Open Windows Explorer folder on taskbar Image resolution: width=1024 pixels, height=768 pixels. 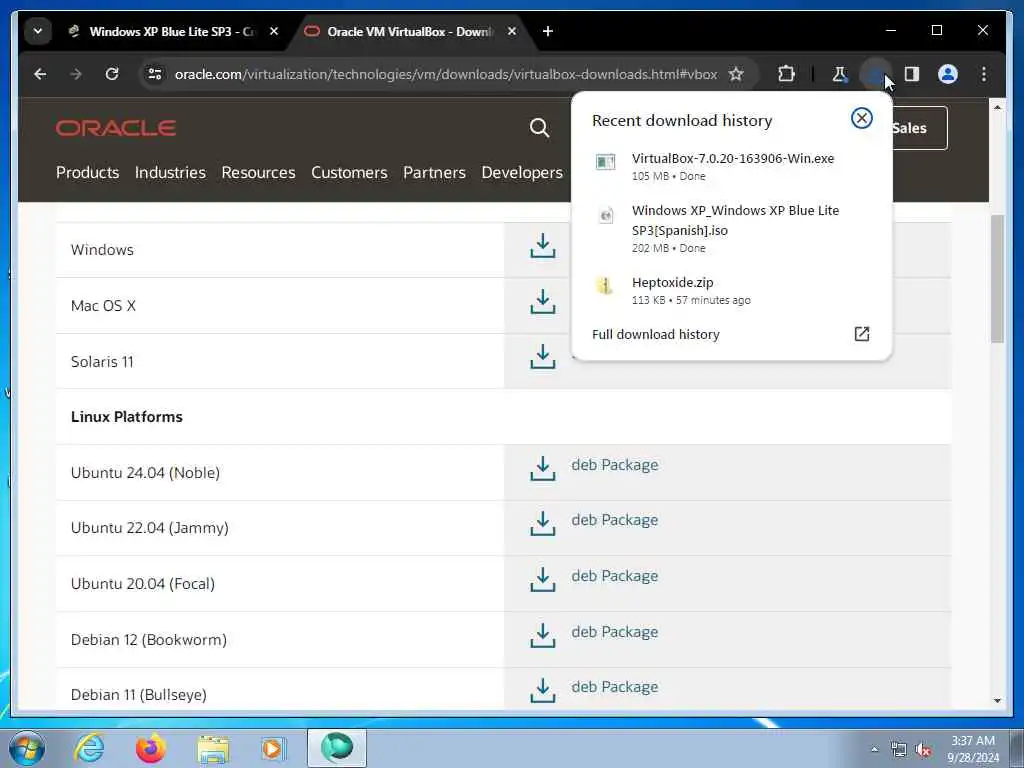[213, 749]
